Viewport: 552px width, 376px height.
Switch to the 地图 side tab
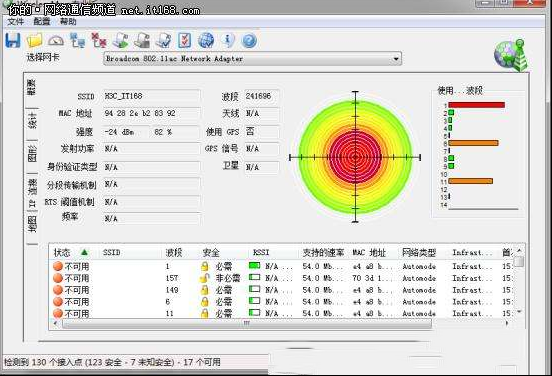(x=32, y=225)
